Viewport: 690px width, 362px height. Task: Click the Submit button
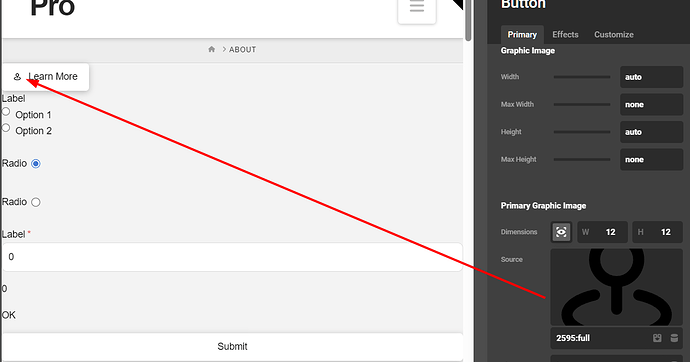pyautogui.click(x=232, y=347)
